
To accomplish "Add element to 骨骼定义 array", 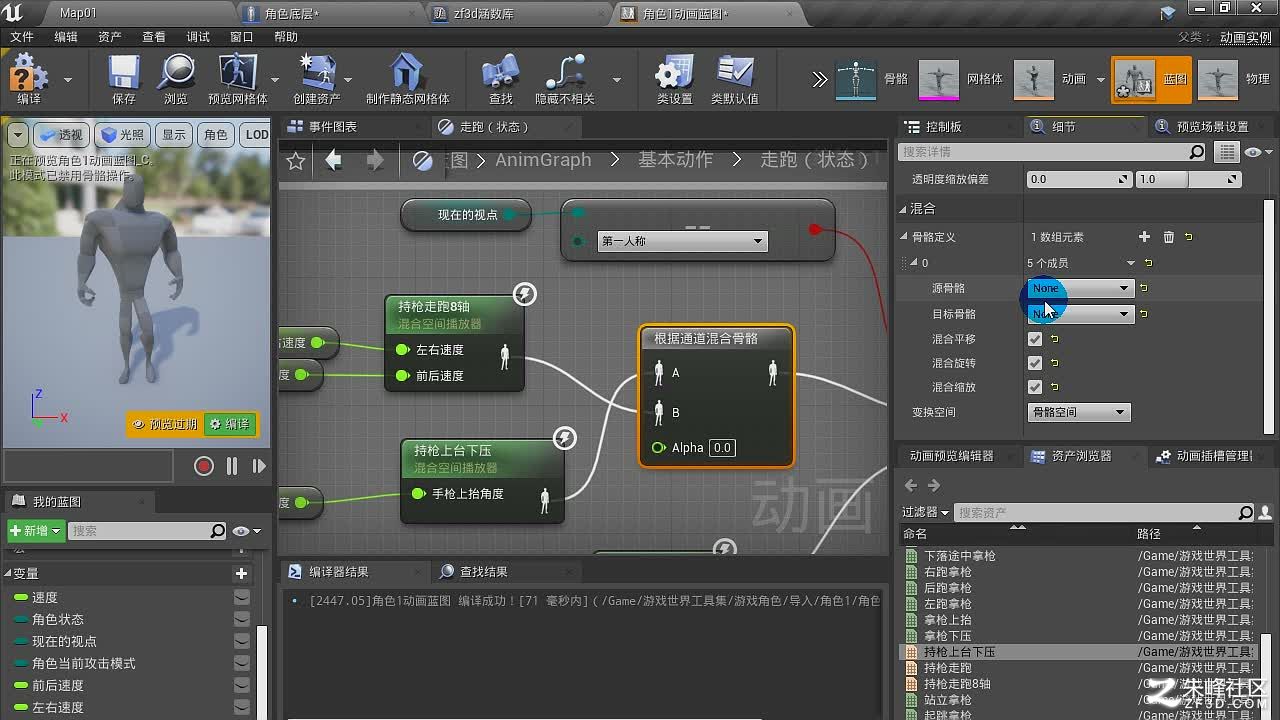I will 1144,237.
